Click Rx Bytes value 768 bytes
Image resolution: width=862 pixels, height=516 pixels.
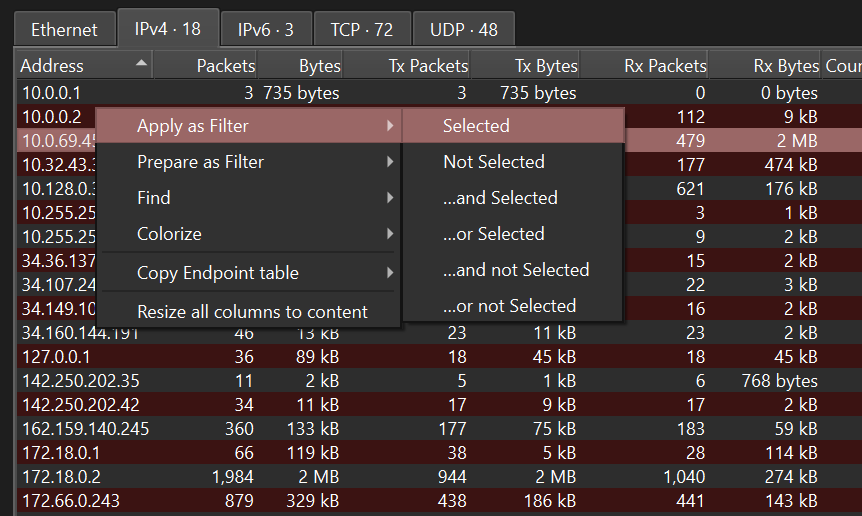[780, 381]
